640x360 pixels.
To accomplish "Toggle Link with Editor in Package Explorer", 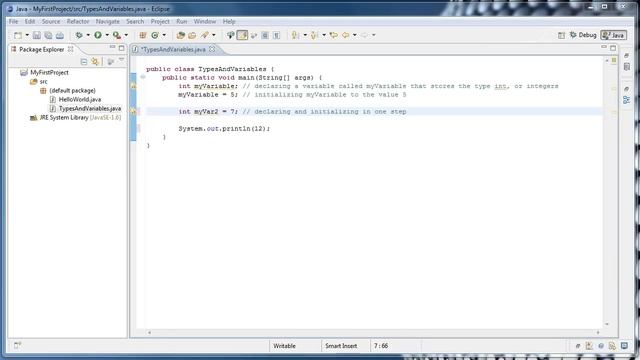I will (x=95, y=62).
